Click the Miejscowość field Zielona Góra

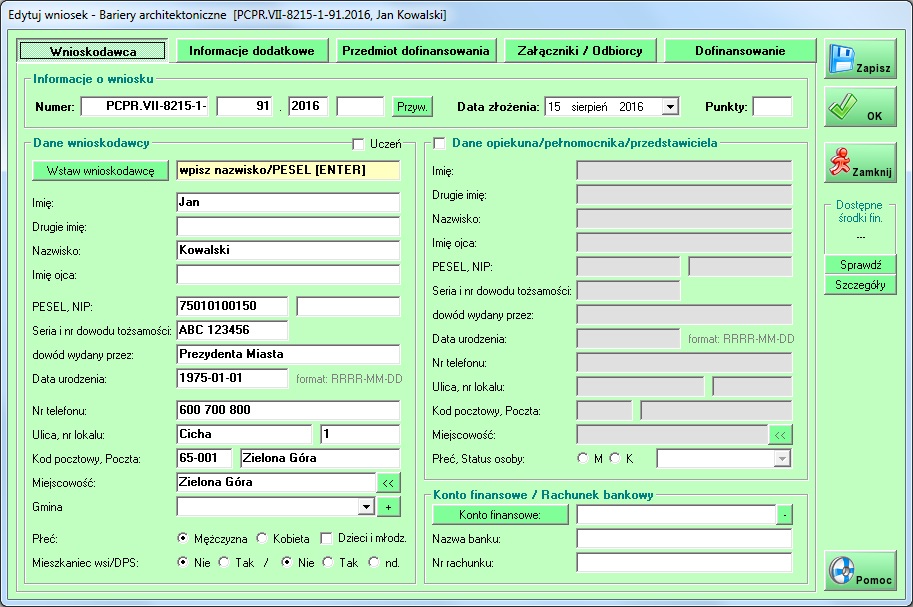coord(276,482)
